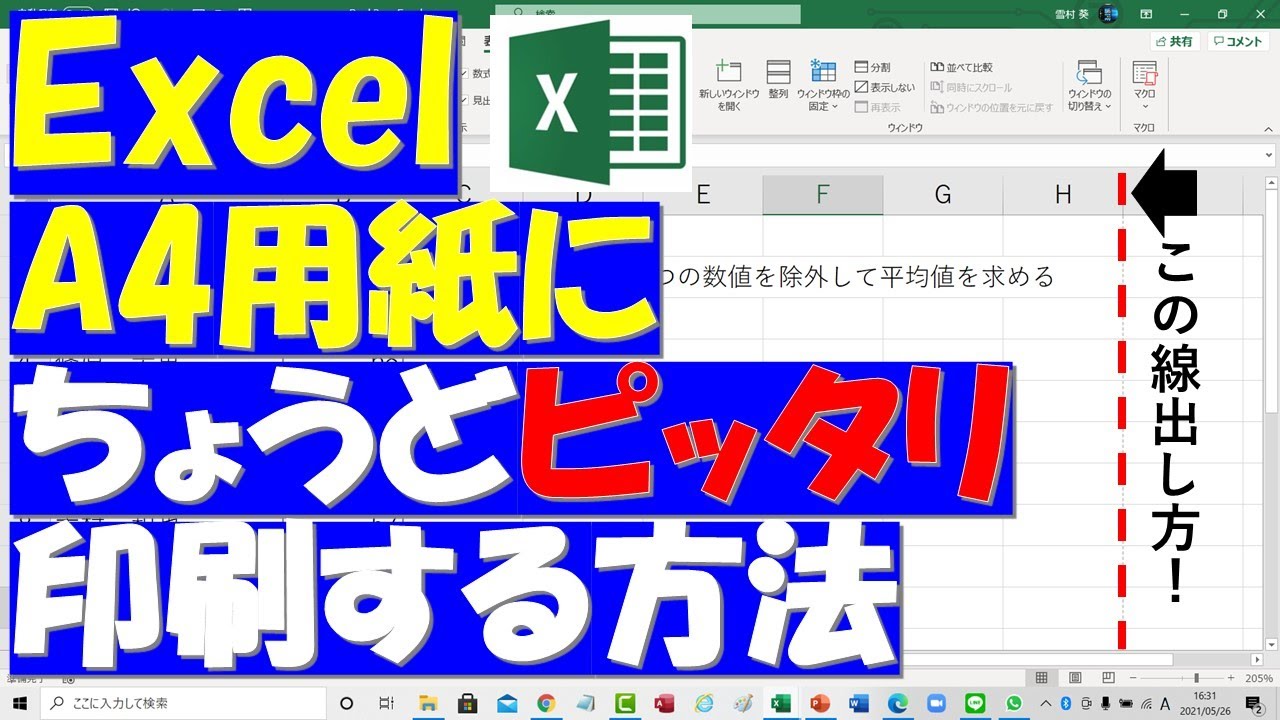Click the Bluetooth tray icon

(1066, 703)
